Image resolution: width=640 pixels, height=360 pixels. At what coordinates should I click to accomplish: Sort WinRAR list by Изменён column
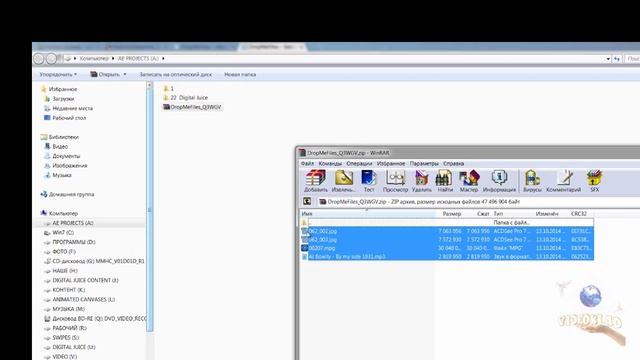tap(547, 214)
